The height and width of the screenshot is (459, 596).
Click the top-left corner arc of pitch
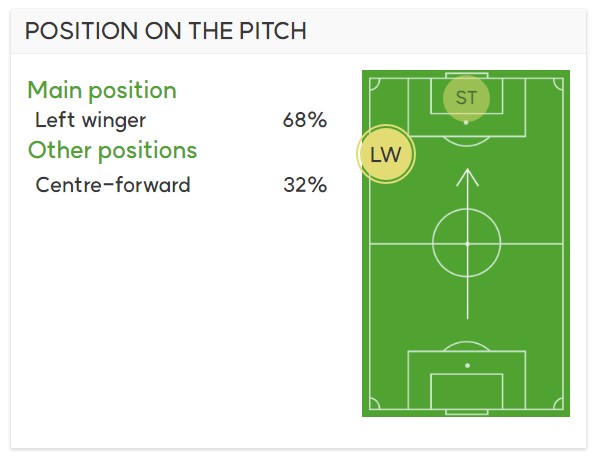[x=374, y=84]
